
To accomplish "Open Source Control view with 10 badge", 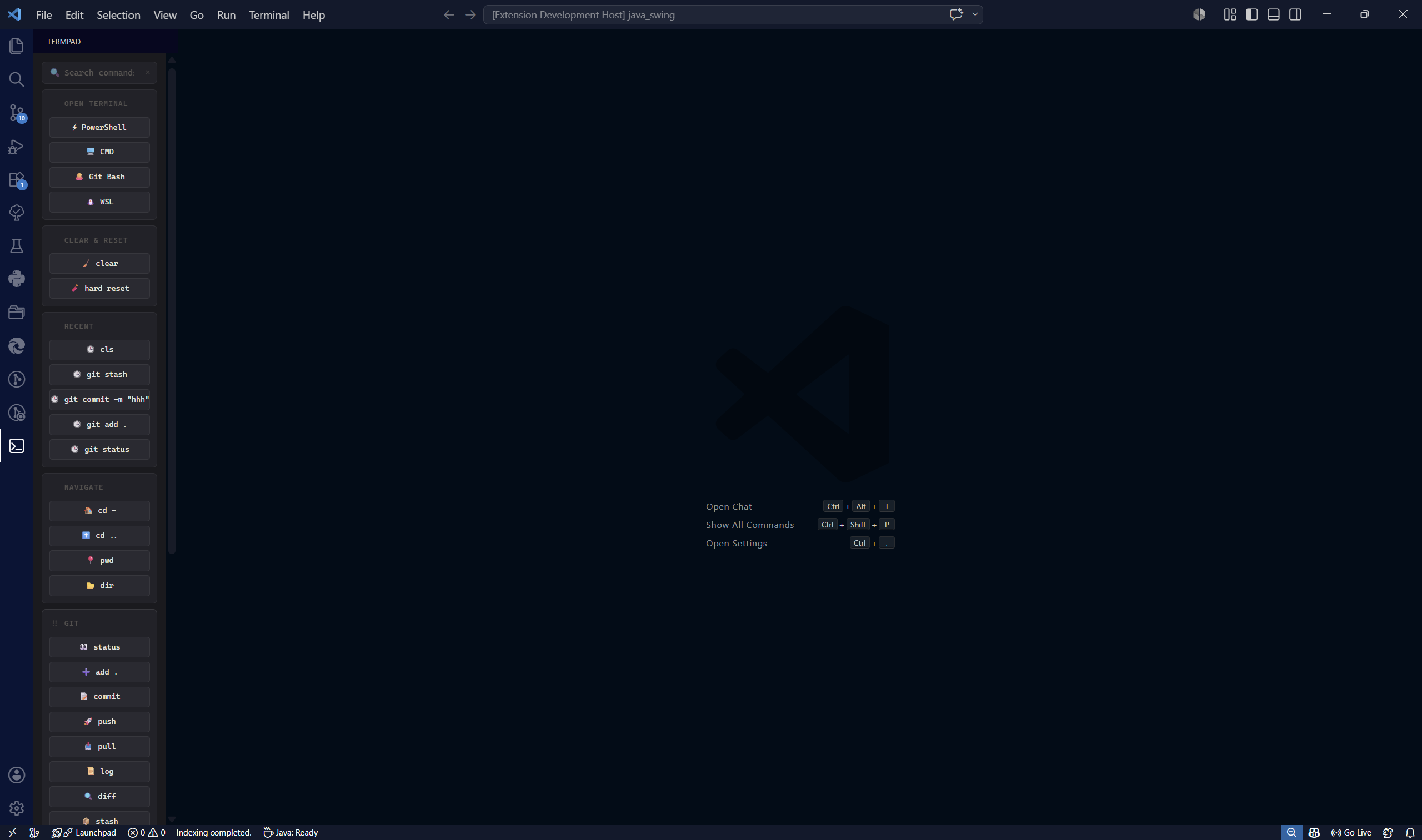I will 17,113.
